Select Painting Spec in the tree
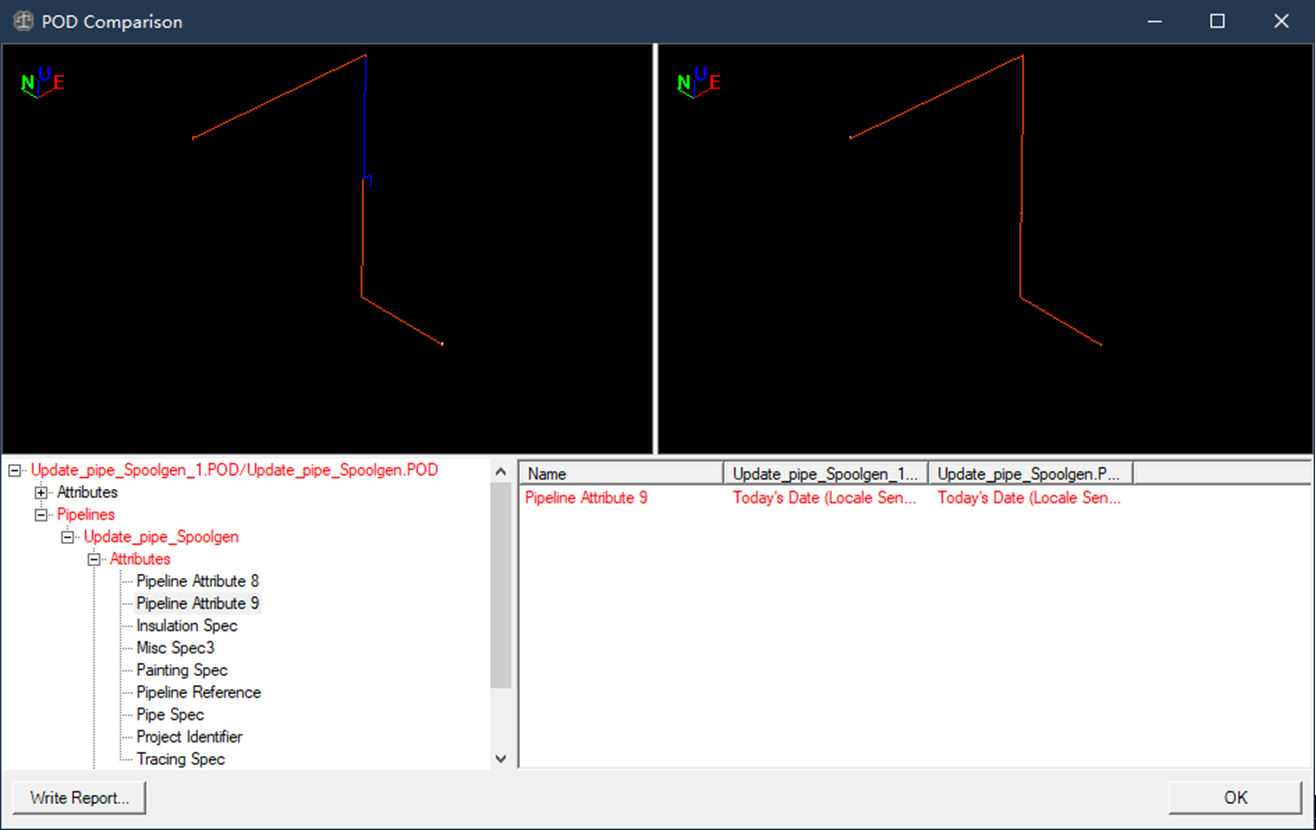Screen dimensions: 1316x831 click(182, 670)
